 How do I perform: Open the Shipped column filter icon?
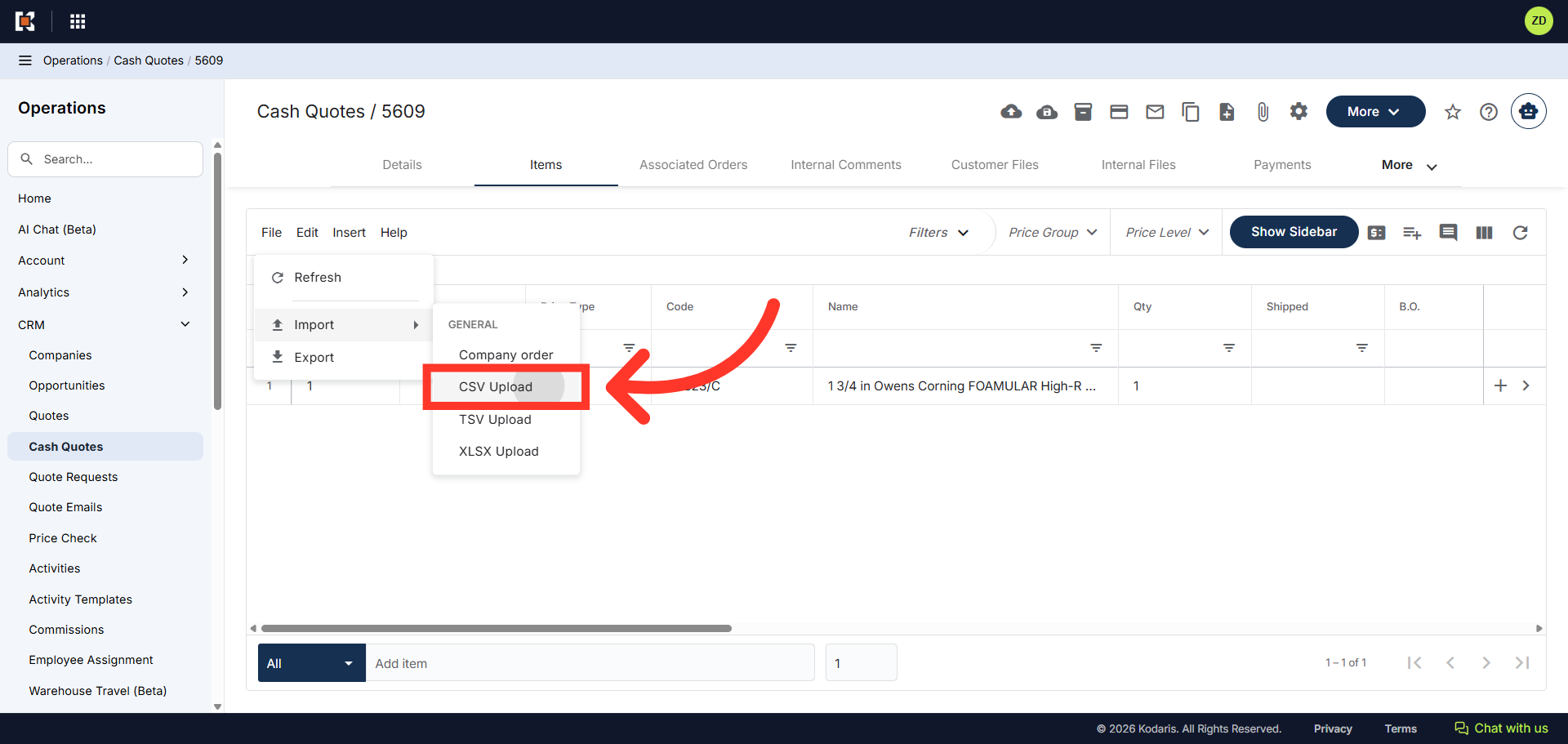(1361, 348)
